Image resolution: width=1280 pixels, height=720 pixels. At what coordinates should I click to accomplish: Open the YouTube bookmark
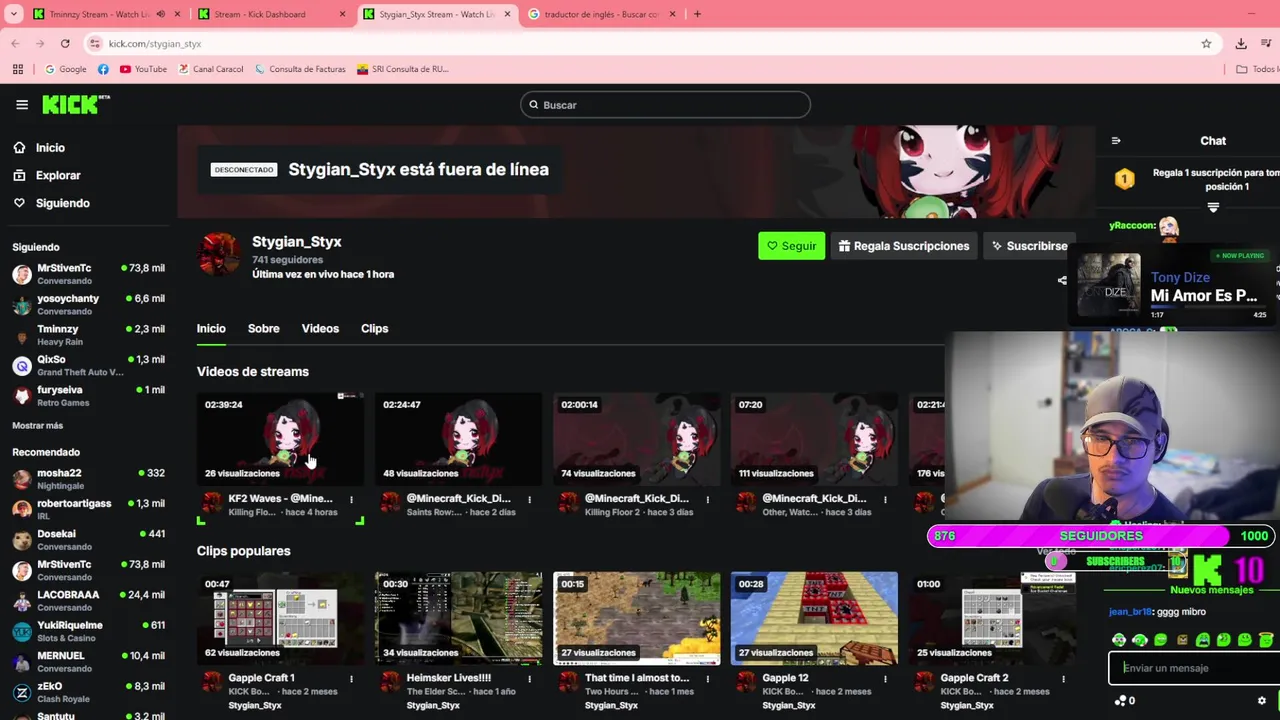point(143,69)
